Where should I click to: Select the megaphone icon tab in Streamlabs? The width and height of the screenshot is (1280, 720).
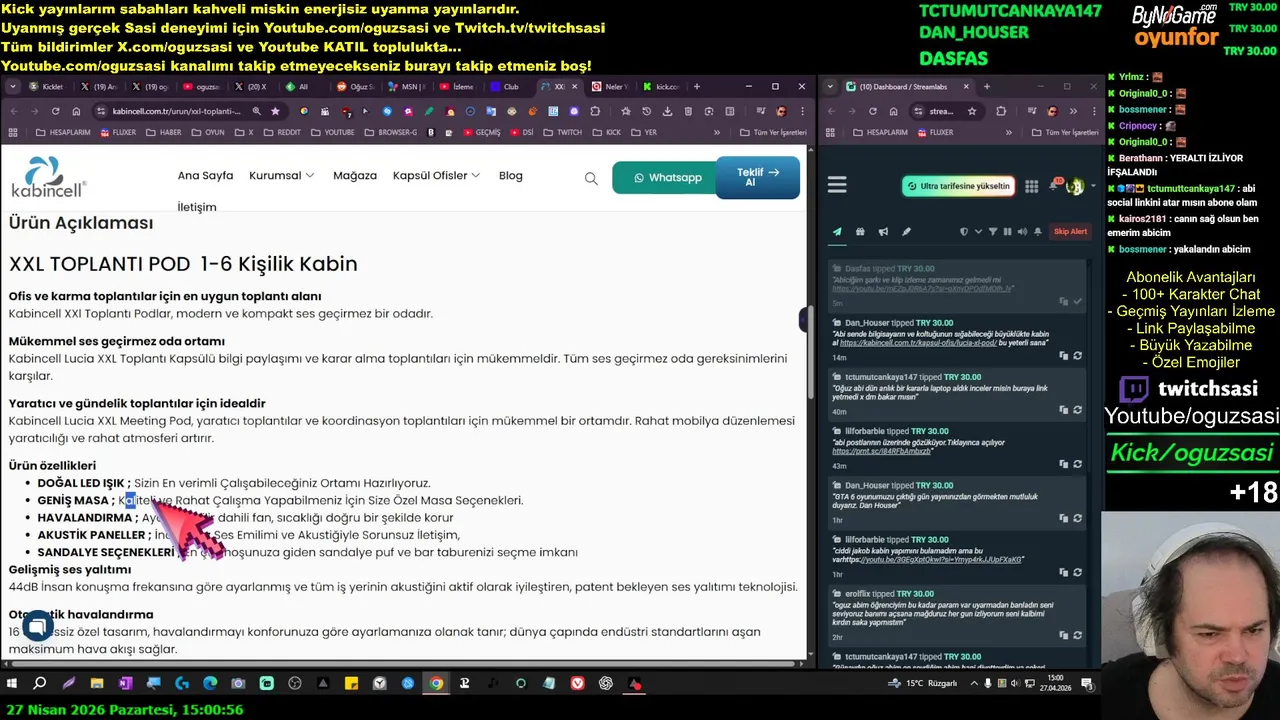pos(883,232)
